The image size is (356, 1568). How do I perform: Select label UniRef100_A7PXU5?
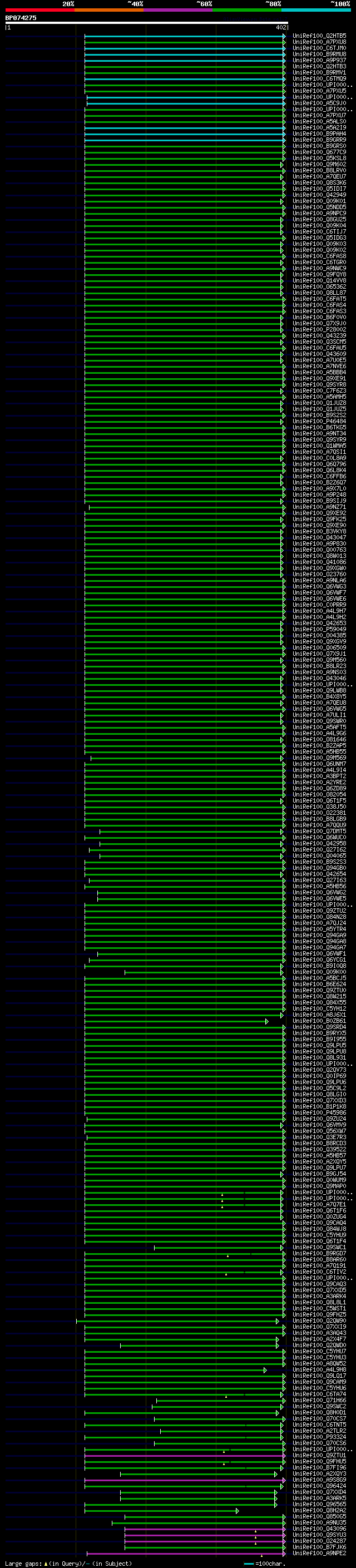pyautogui.click(x=319, y=91)
